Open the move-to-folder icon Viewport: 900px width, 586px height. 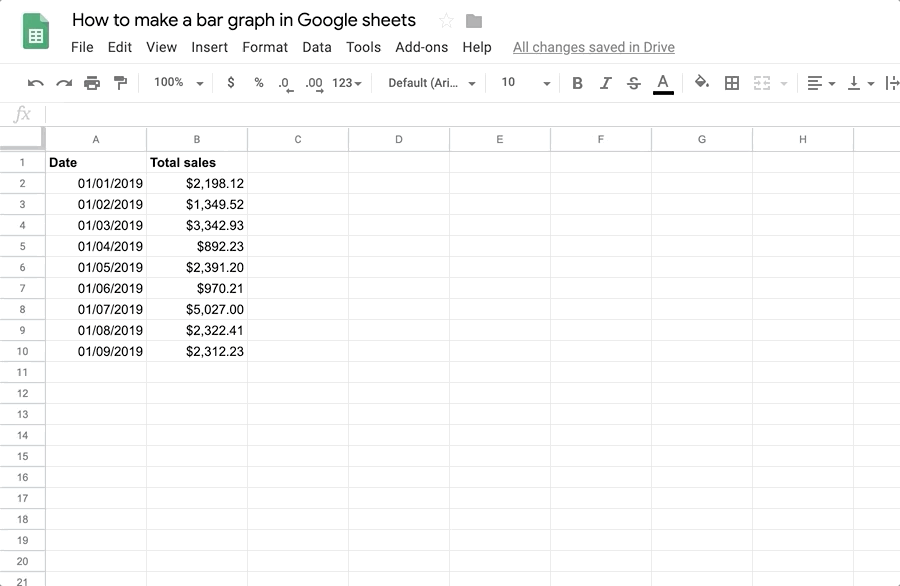point(474,21)
